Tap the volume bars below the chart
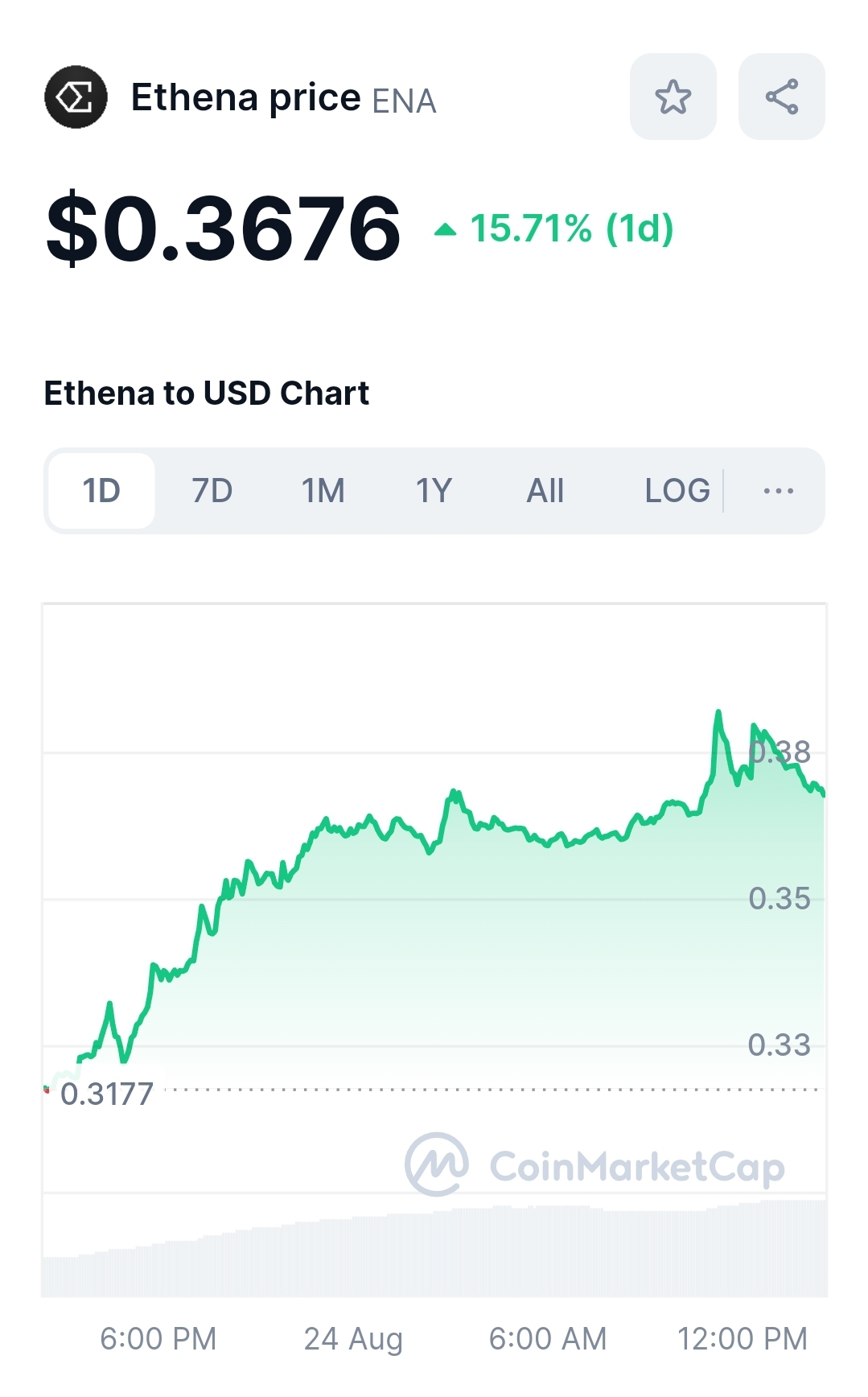This screenshot has height=1397, width=868. pos(434,1247)
